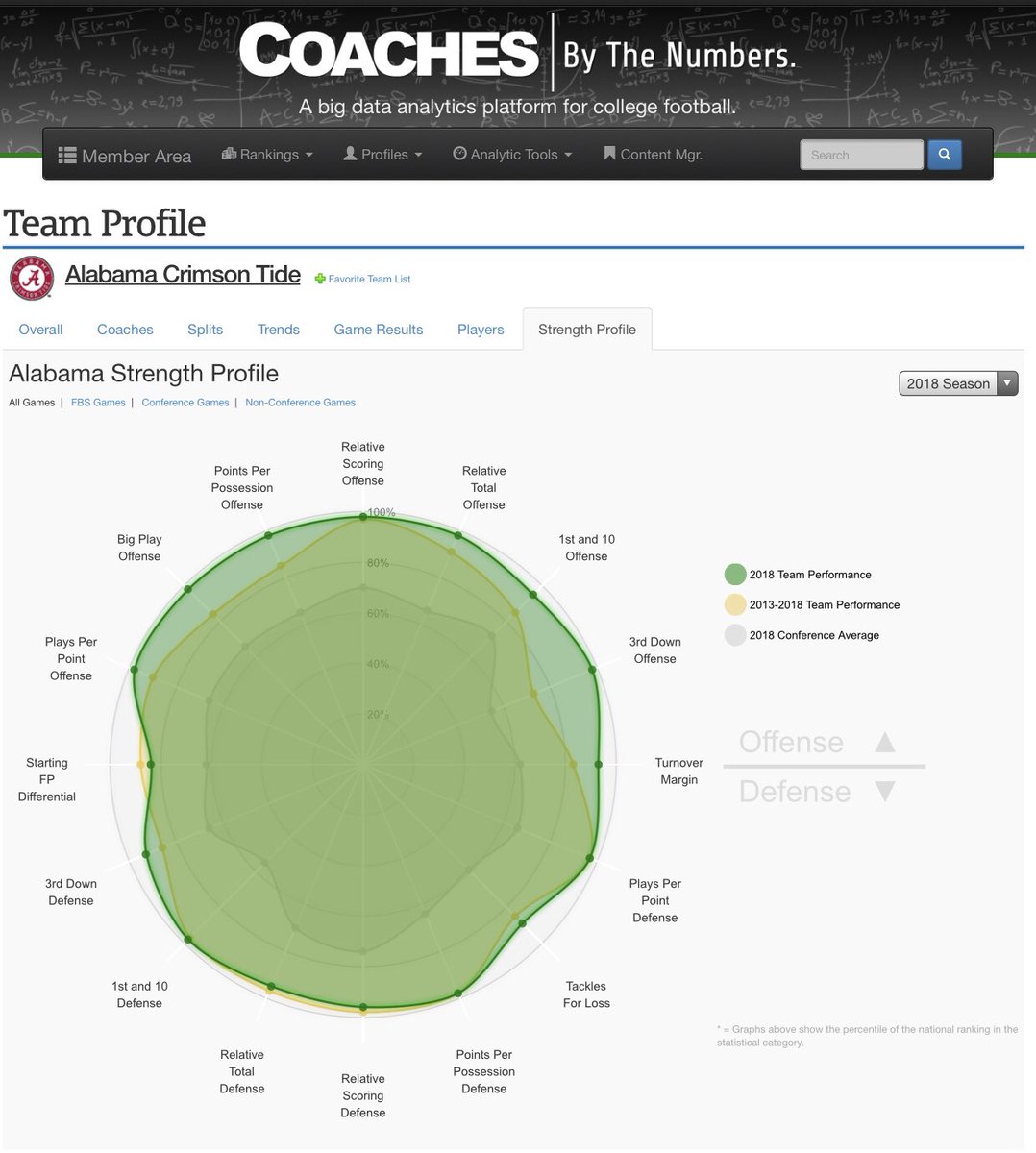Click the Content Mgr. bookmark icon
This screenshot has width=1036, height=1153.
[609, 154]
